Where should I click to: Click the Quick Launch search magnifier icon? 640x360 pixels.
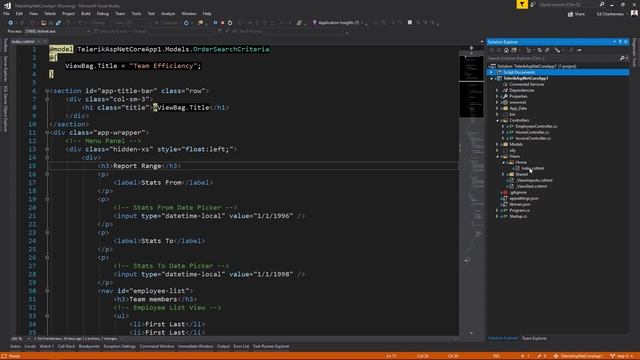point(602,4)
